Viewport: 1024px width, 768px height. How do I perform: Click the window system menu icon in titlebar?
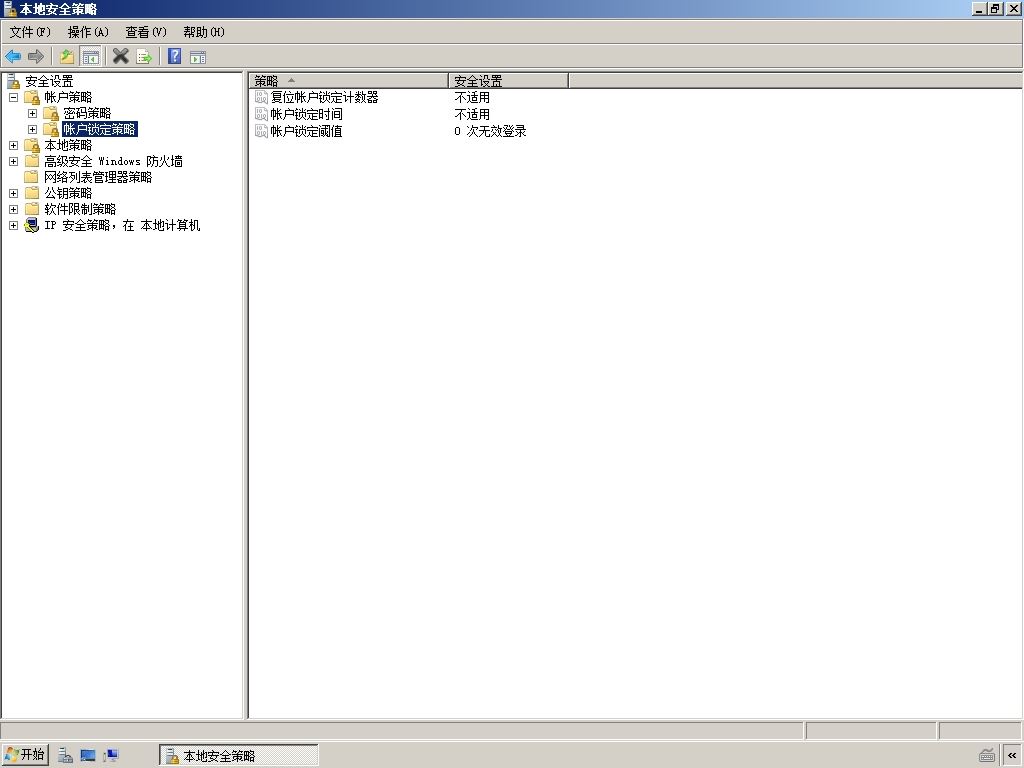click(10, 9)
